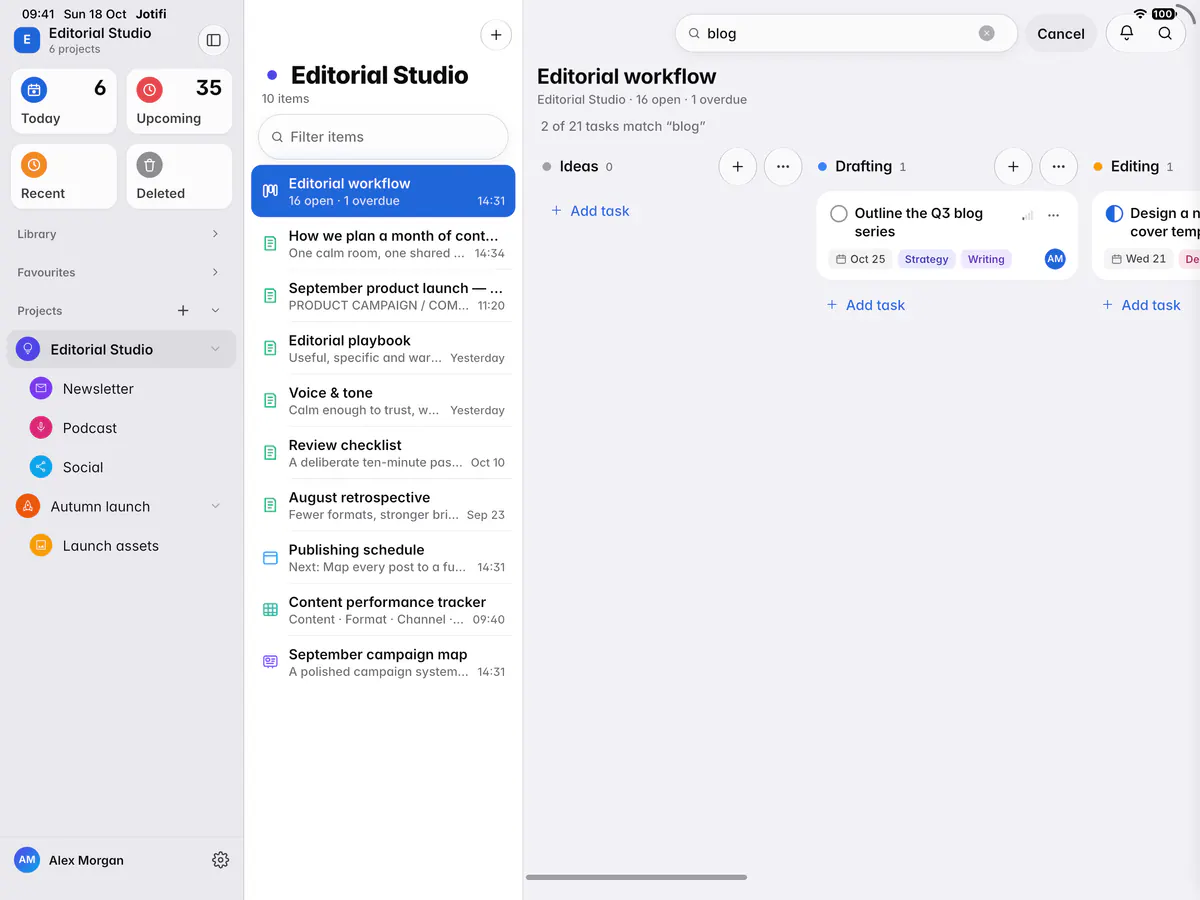Click Add task under Editing column
The image size is (1200, 900).
coord(1141,305)
